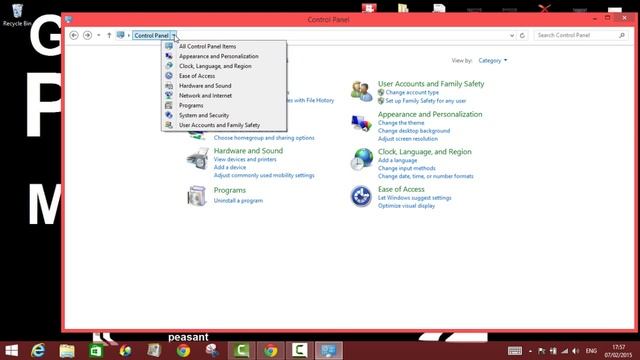Click the Back arrow in Control Panel
Image resolution: width=640 pixels, height=360 pixels.
(74, 36)
